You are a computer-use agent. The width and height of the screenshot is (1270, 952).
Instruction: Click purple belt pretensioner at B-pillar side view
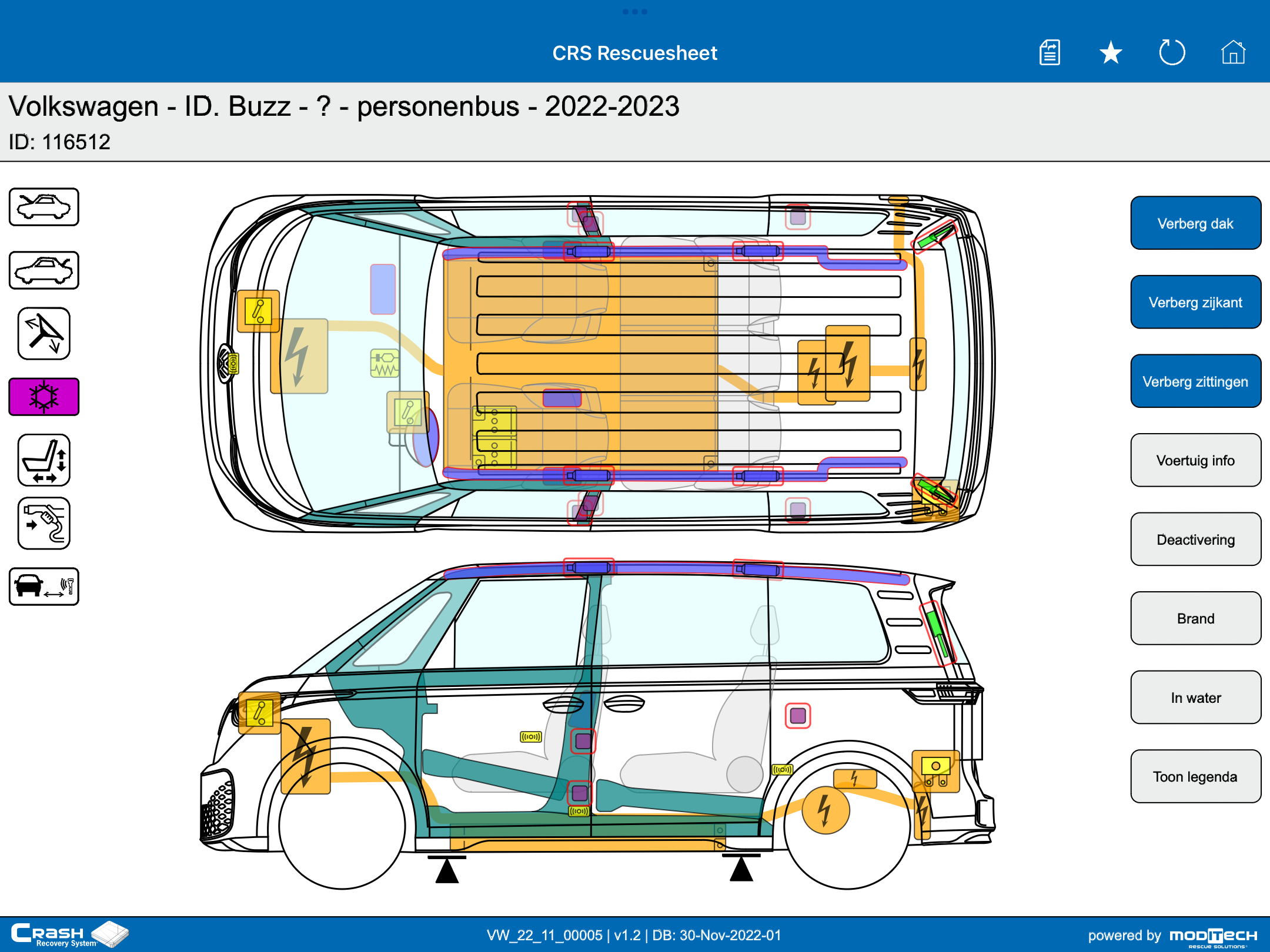(x=583, y=741)
